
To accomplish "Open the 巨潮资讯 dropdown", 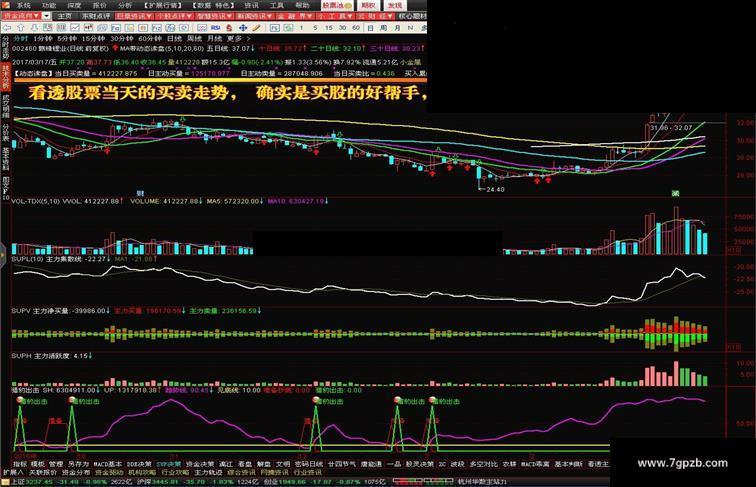I will click(x=134, y=16).
